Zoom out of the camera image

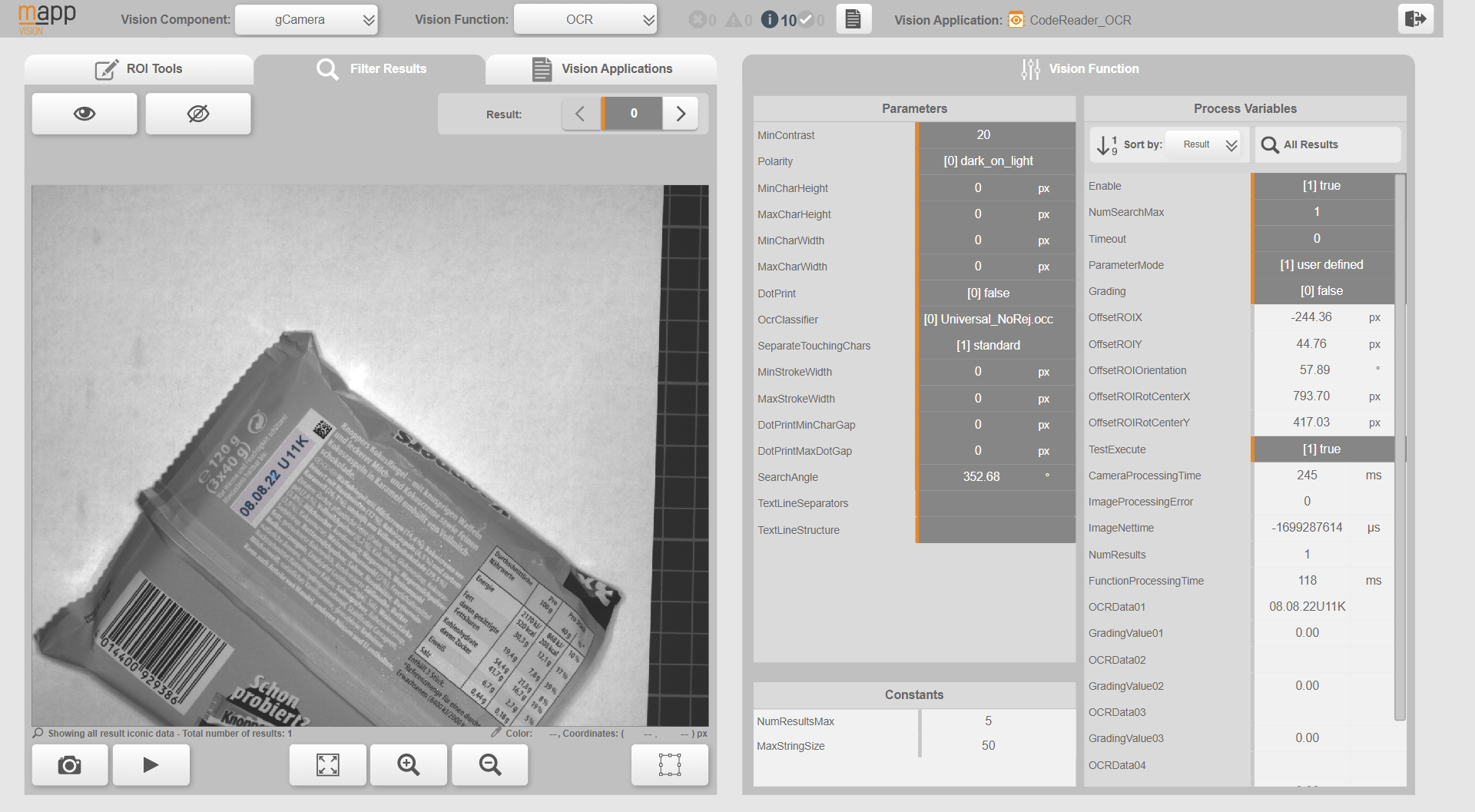490,765
